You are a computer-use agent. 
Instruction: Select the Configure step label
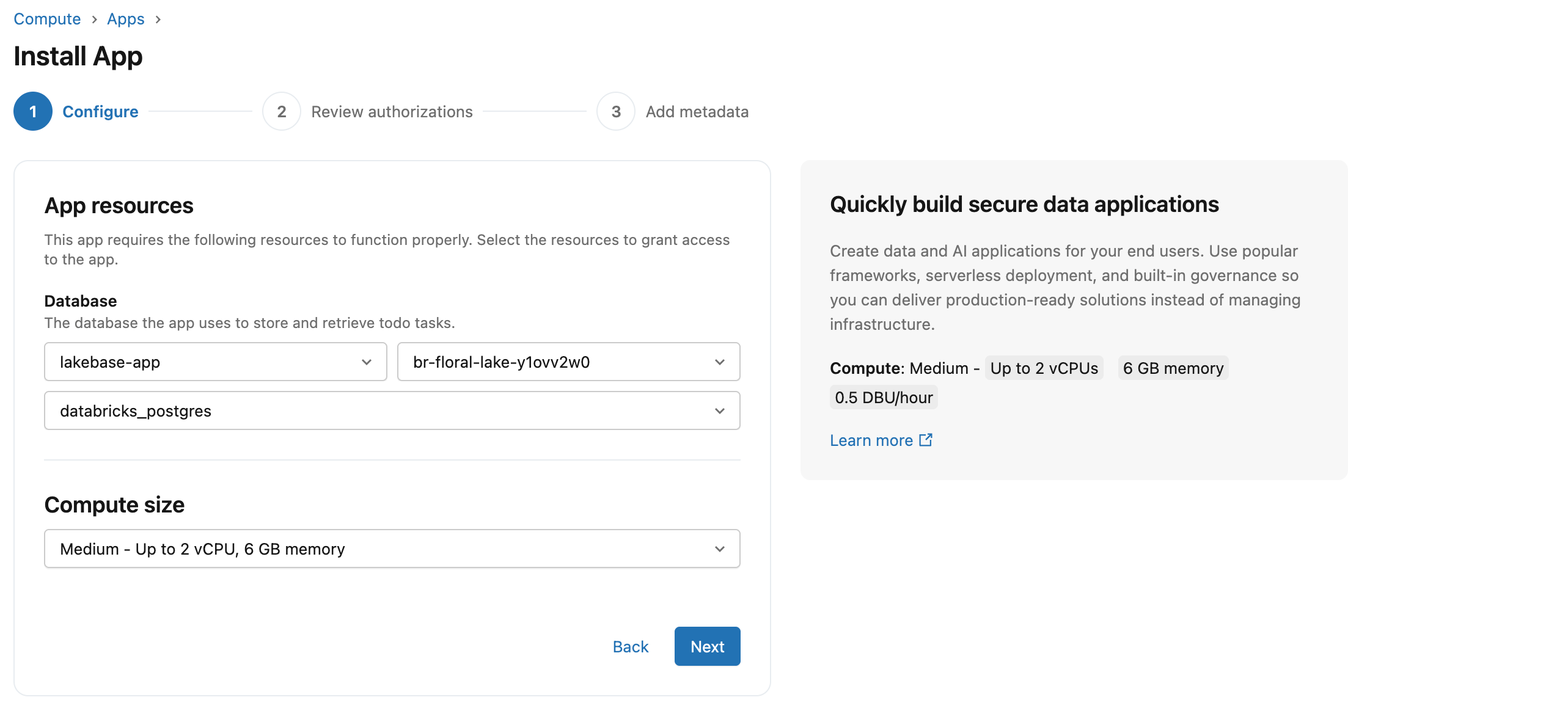(x=101, y=111)
